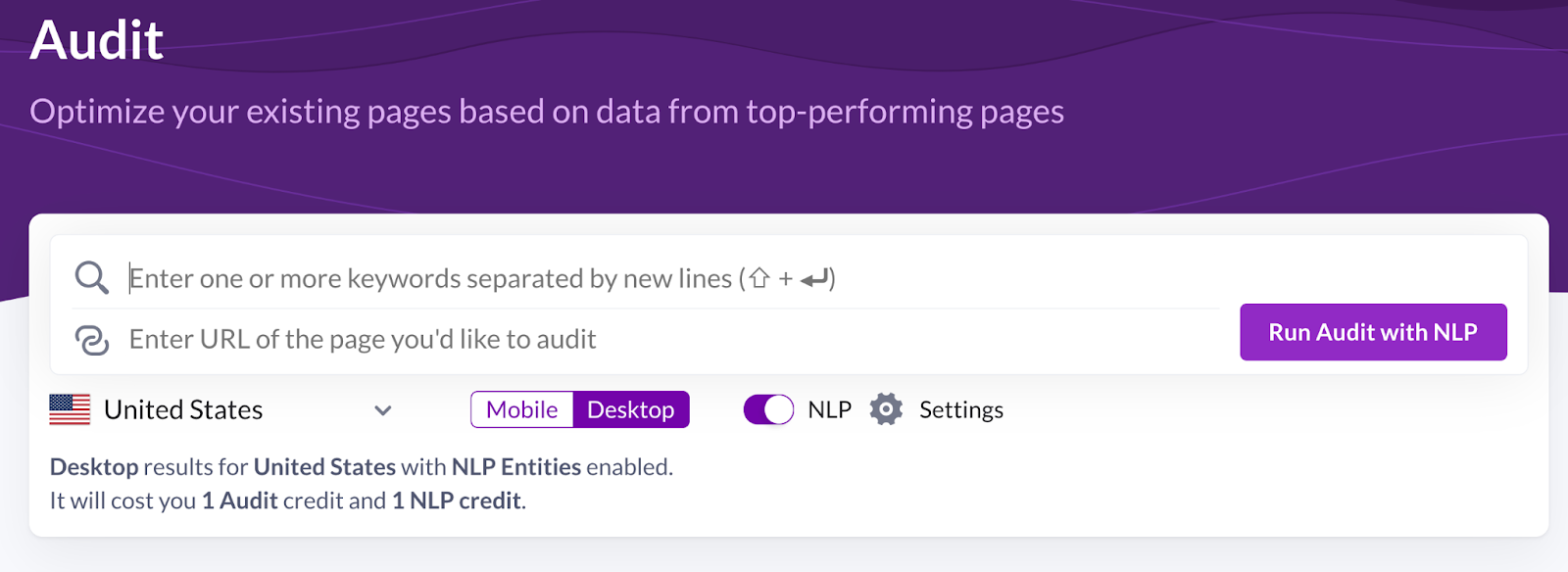Image resolution: width=1568 pixels, height=572 pixels.
Task: Click the United States flag icon
Action: point(70,409)
